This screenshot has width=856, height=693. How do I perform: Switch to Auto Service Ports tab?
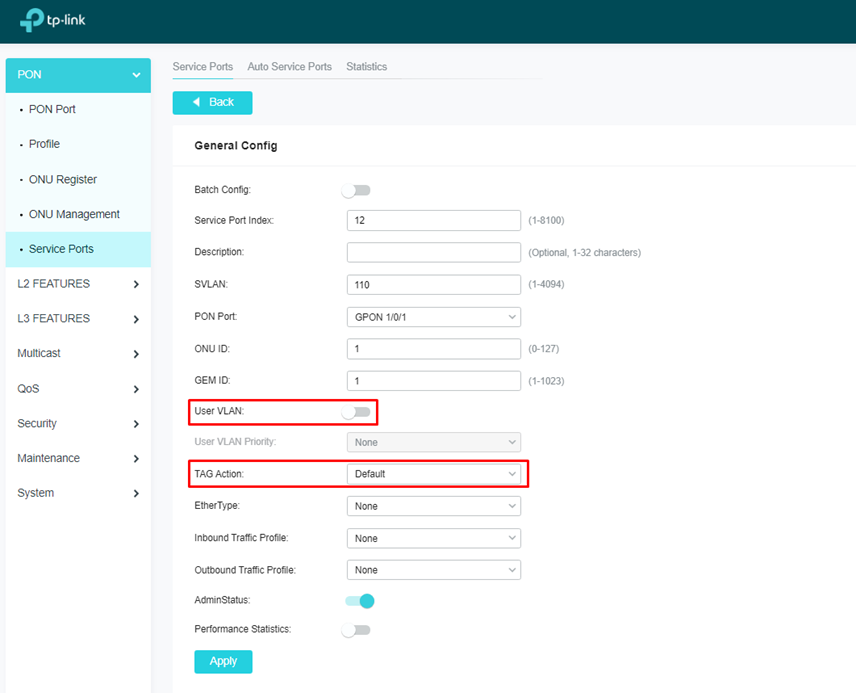[x=289, y=67]
